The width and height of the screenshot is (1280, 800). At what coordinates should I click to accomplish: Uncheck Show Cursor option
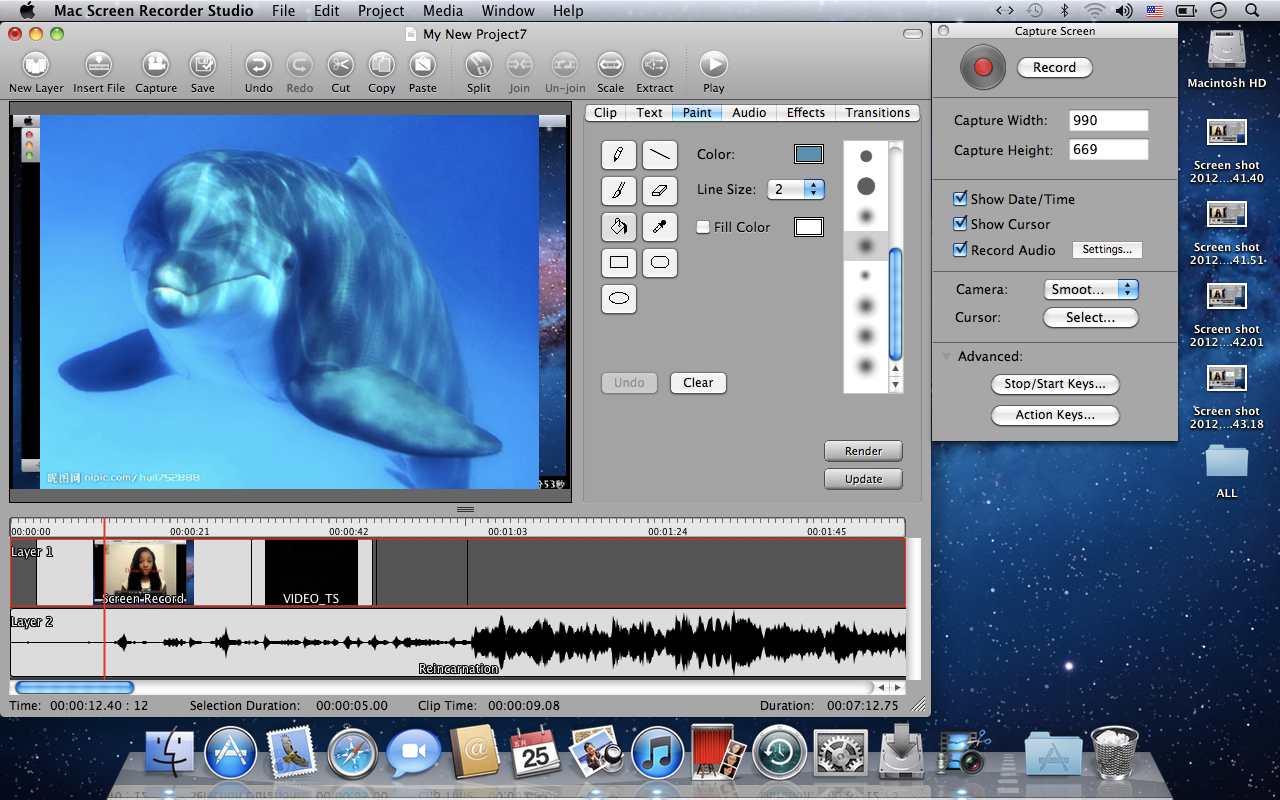tap(960, 224)
